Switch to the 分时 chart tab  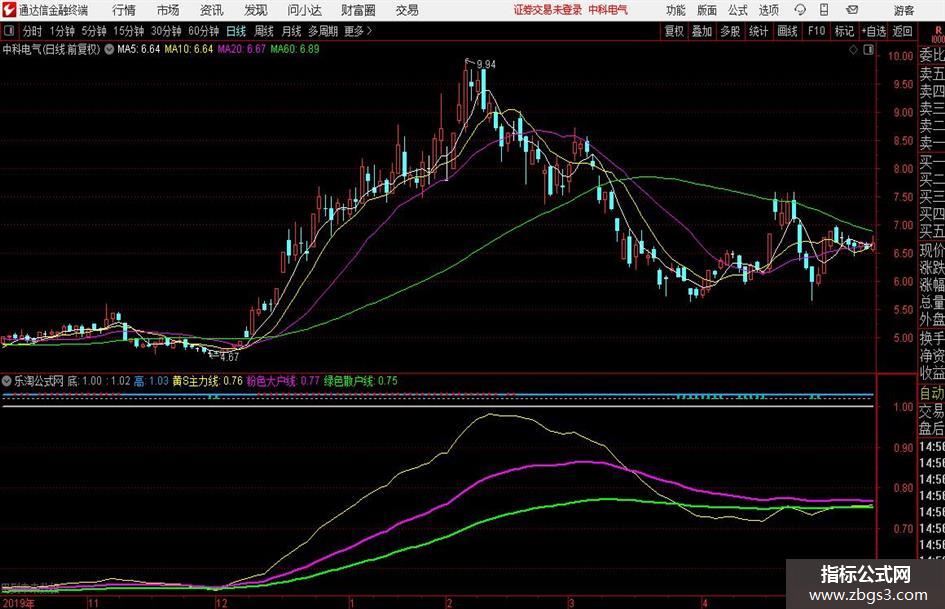[x=33, y=31]
